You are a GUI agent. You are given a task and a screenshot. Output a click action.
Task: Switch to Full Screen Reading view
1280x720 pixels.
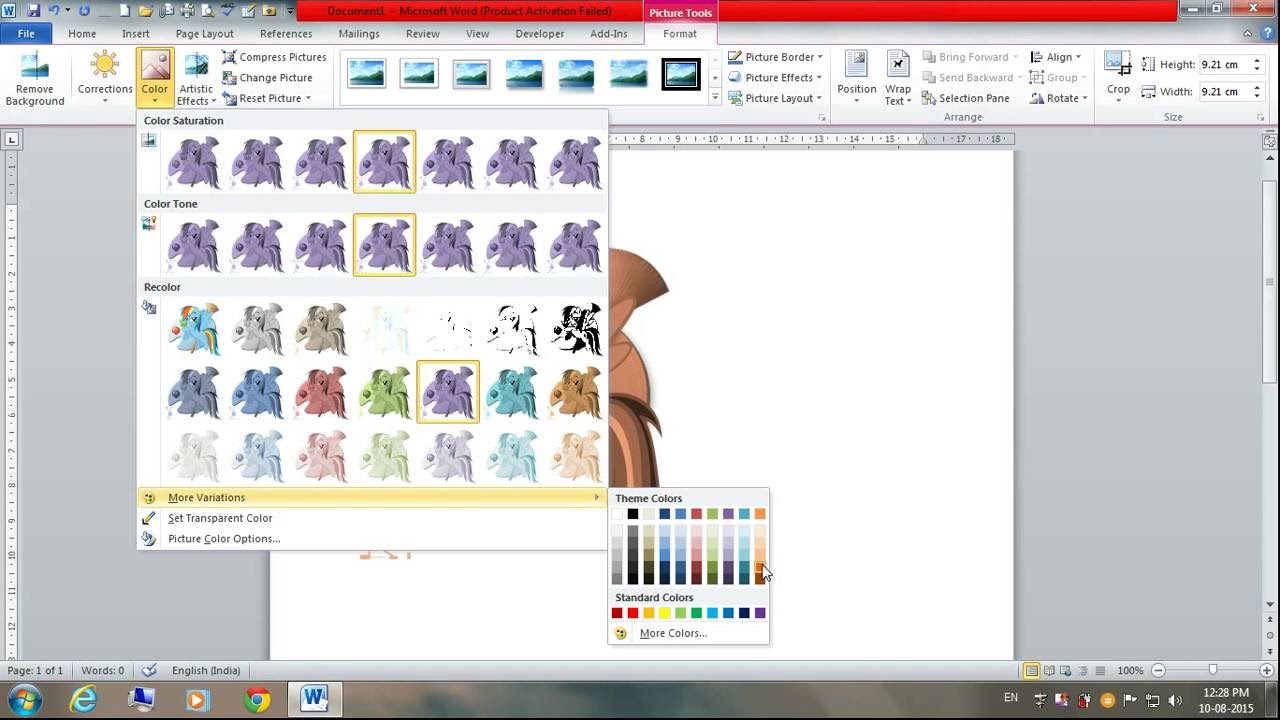1048,670
